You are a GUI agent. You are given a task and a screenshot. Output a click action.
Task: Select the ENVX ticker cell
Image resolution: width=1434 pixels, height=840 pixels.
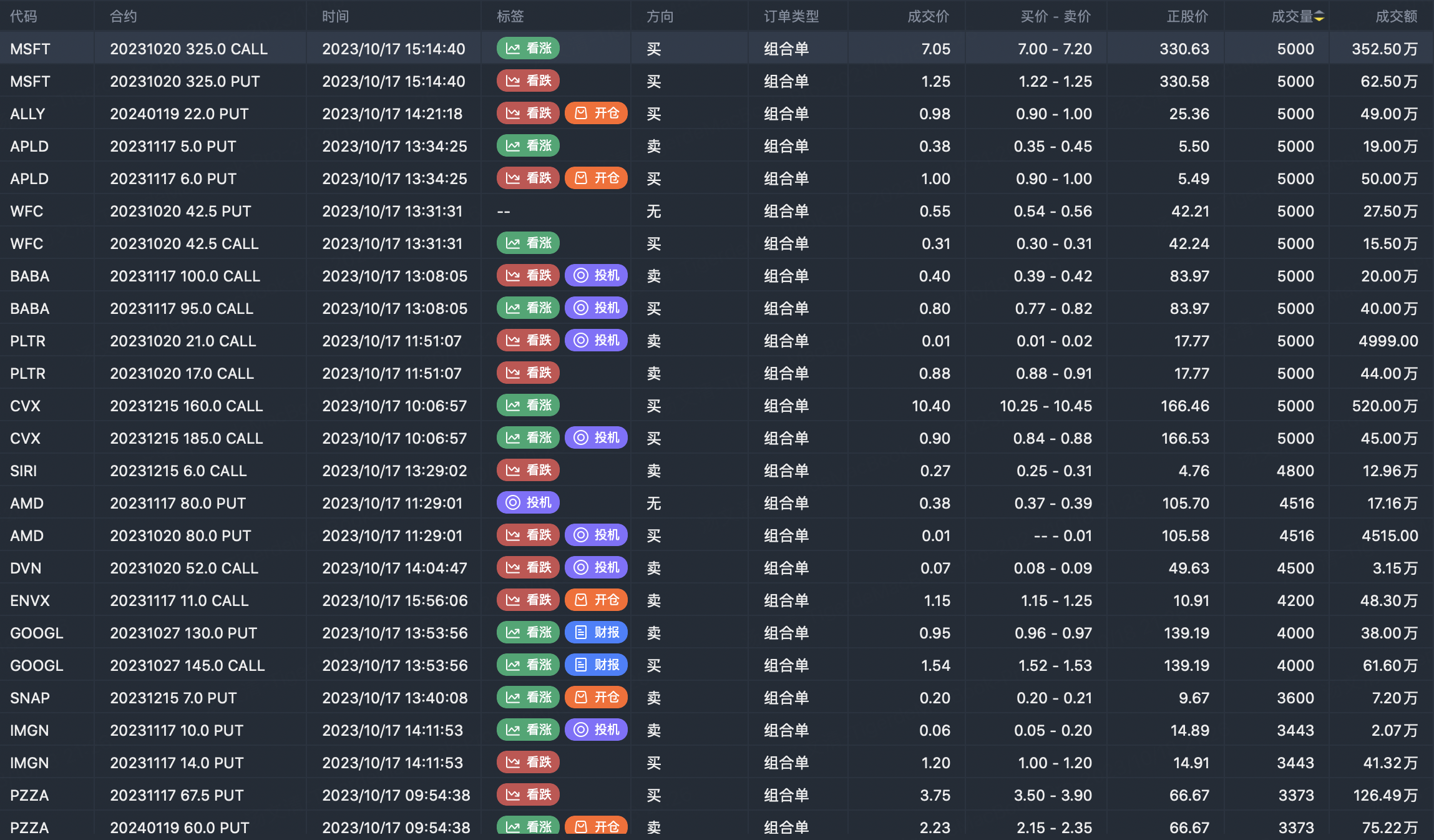tap(30, 600)
